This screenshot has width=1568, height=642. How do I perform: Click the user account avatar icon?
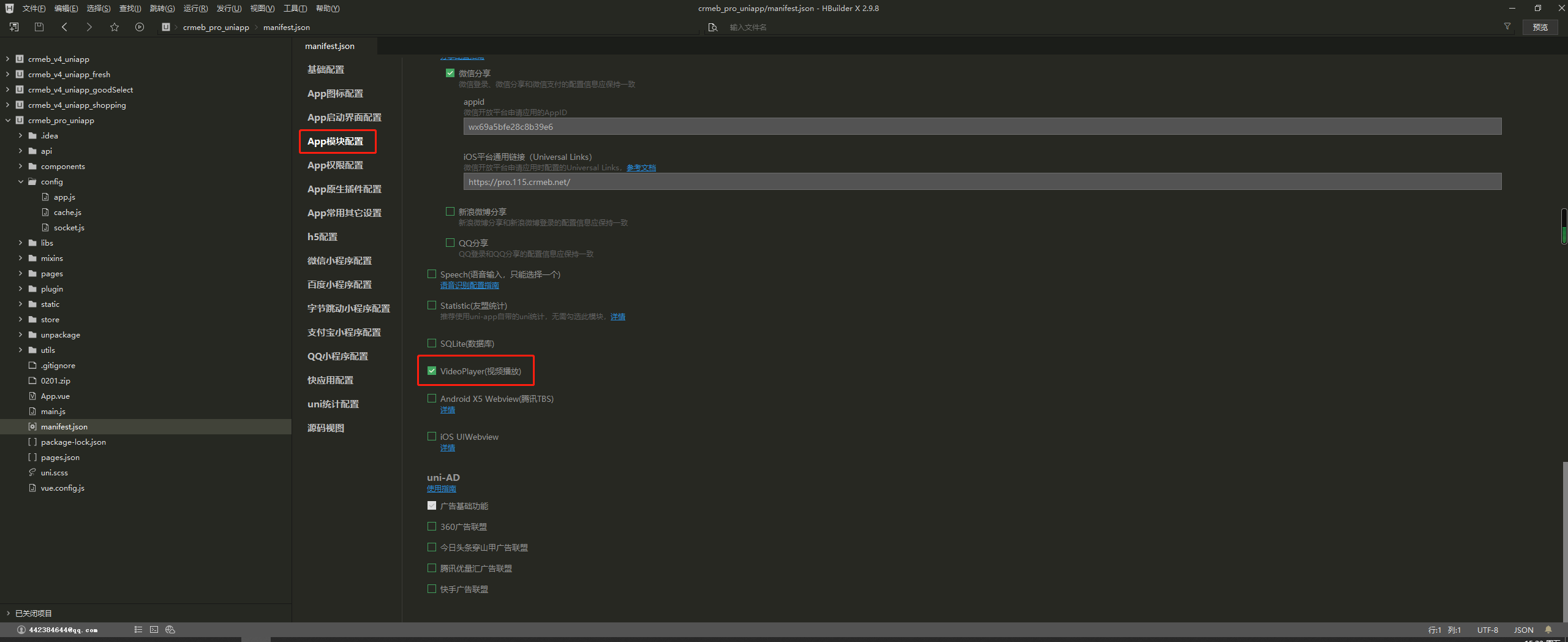coord(21,630)
